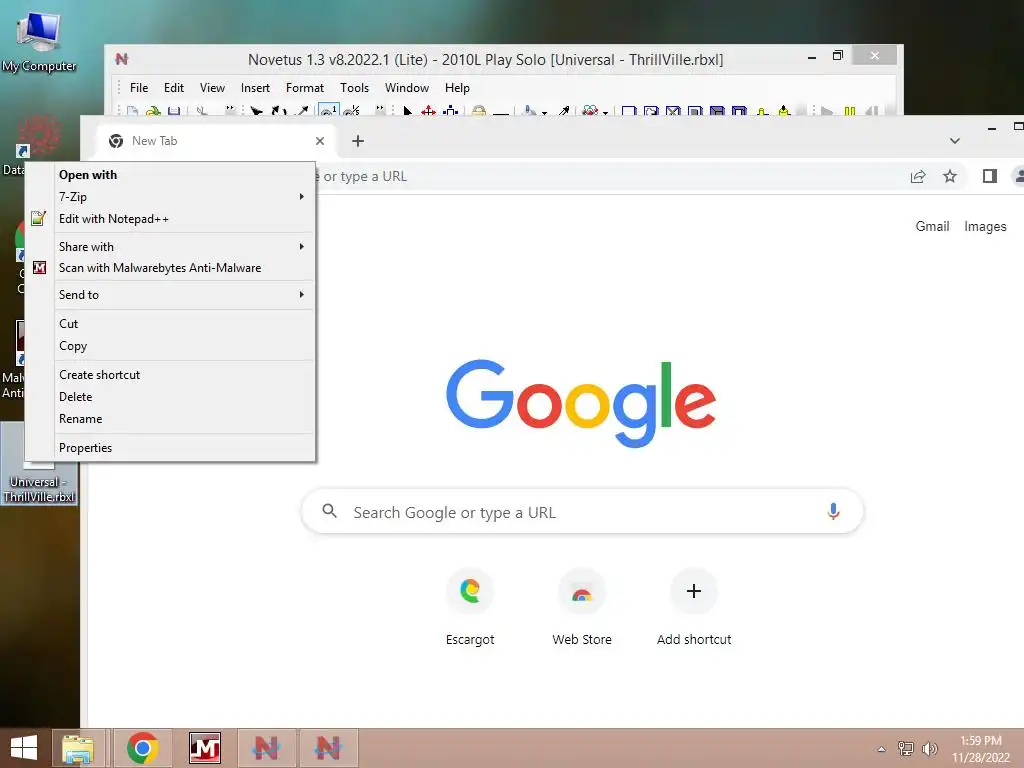This screenshot has height=768, width=1024.
Task: Click the magnifier icon in Google search box
Action: click(330, 511)
